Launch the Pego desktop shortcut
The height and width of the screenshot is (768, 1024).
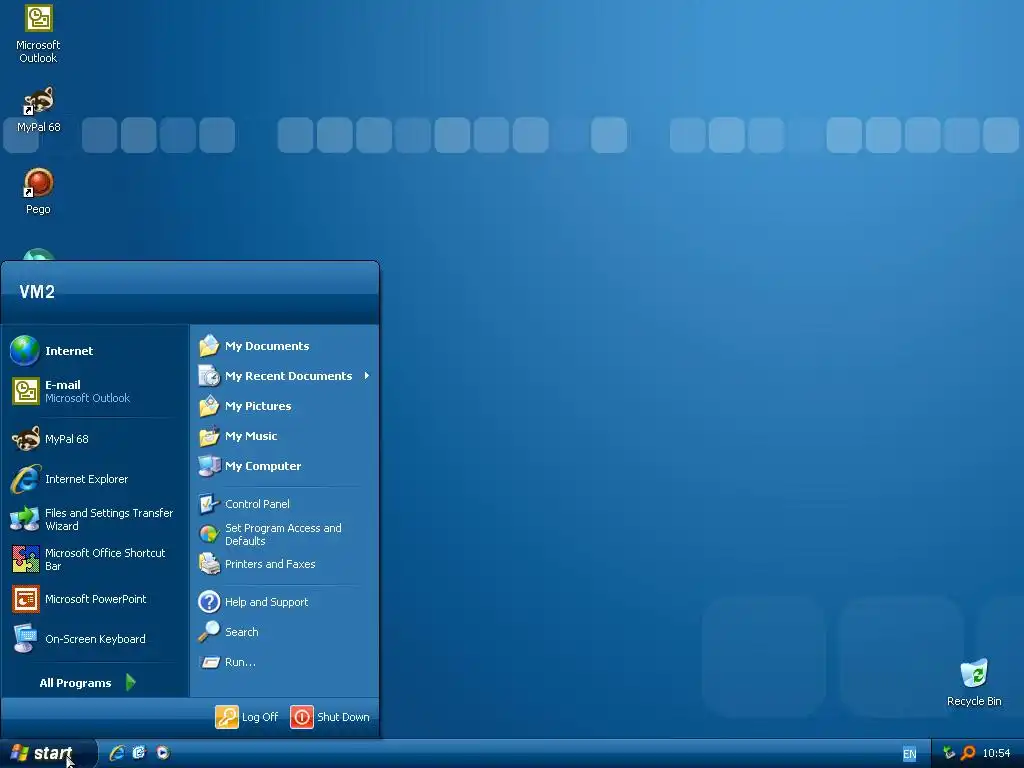(x=38, y=191)
